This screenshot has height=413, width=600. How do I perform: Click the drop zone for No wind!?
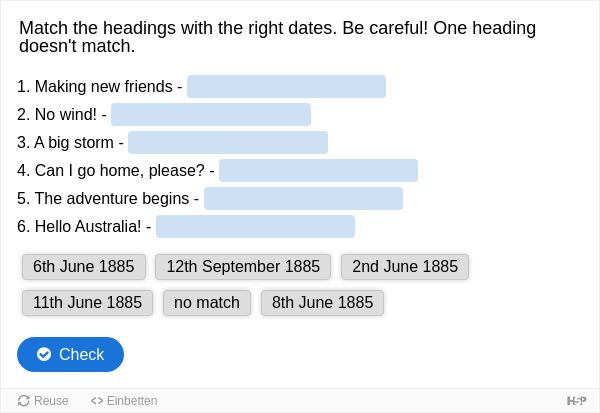pos(211,114)
